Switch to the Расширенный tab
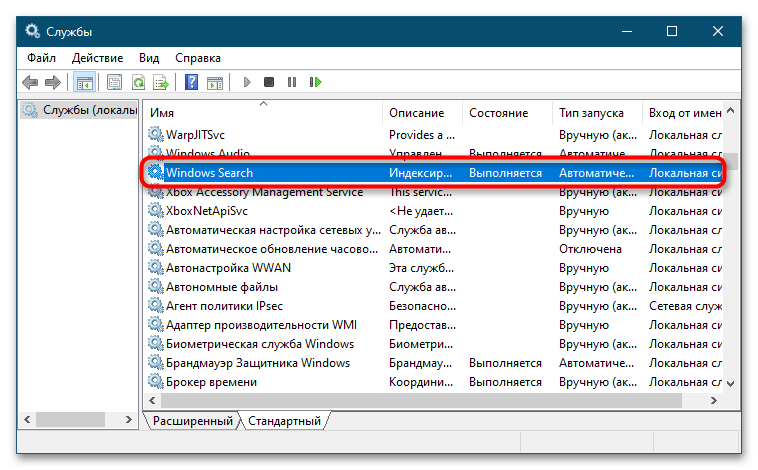The height and width of the screenshot is (470, 758). (x=192, y=421)
